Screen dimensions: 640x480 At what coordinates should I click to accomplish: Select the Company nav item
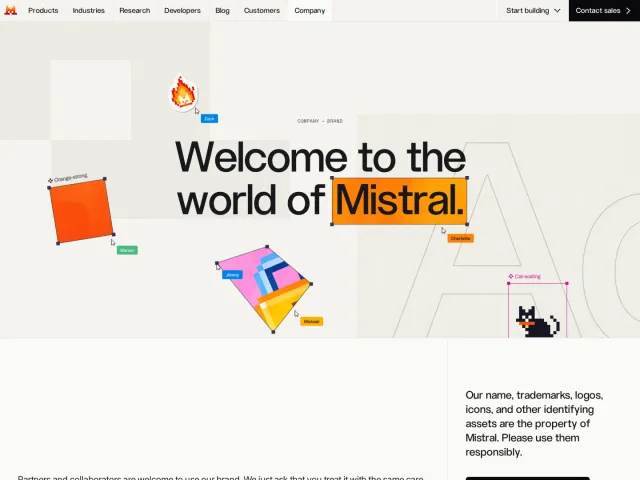click(x=309, y=11)
